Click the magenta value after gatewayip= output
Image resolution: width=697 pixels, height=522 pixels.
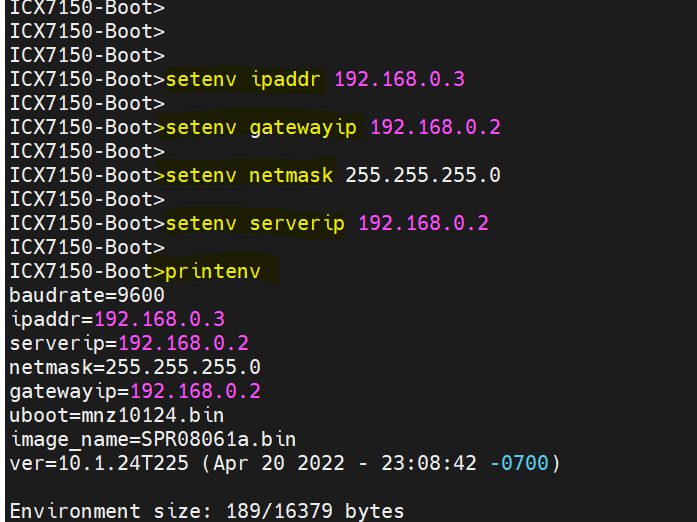[x=195, y=391]
